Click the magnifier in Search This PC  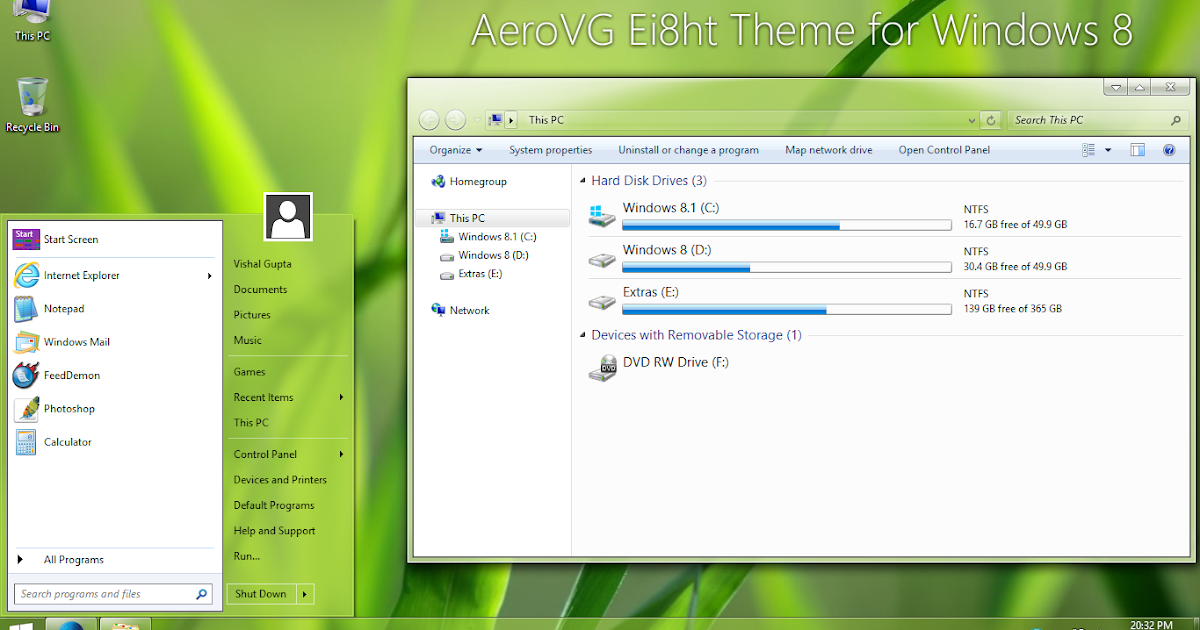[1176, 120]
